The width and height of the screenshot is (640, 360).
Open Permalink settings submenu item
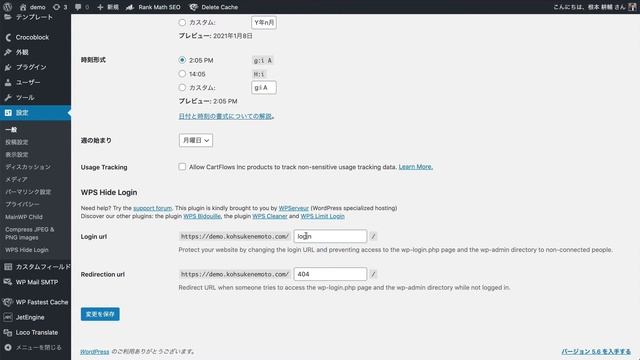(28, 192)
